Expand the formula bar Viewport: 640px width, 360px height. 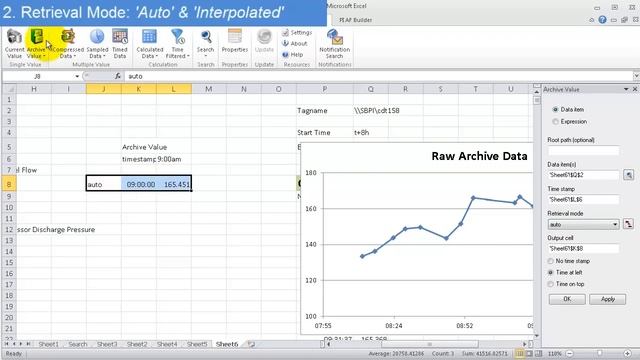(636, 76)
